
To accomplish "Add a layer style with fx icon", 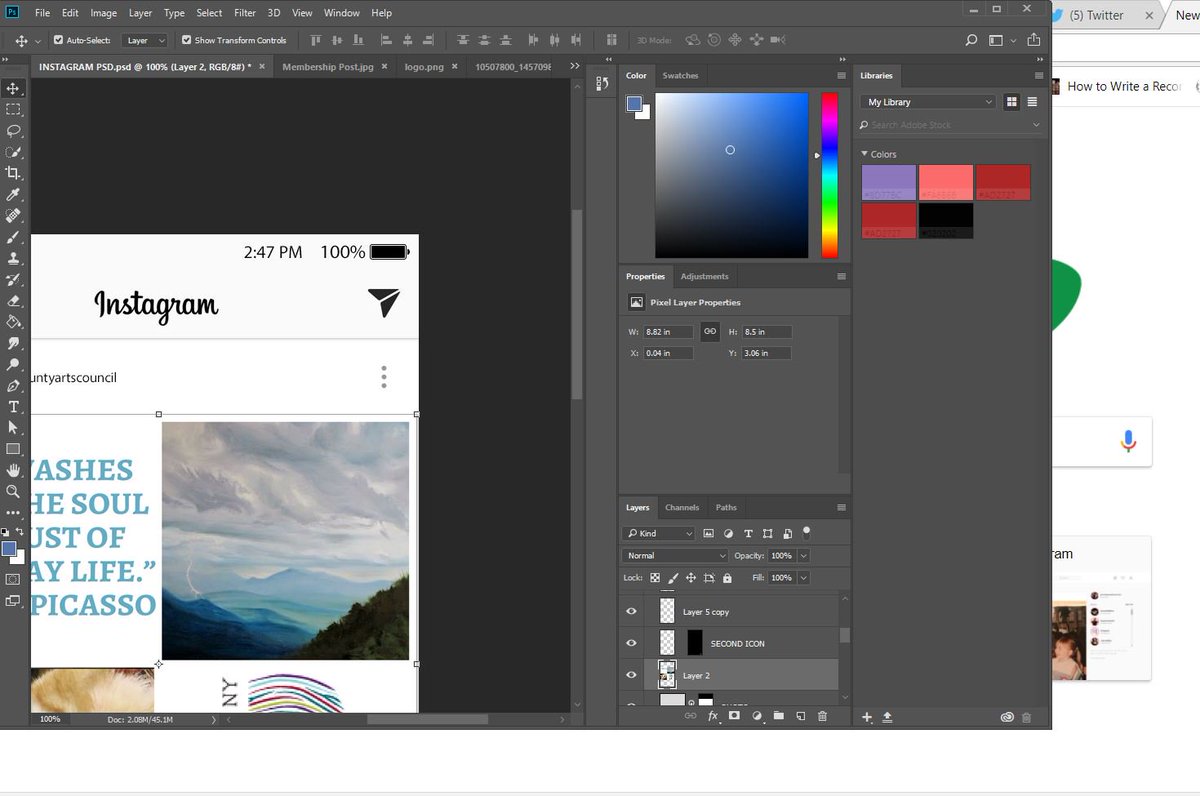I will tap(713, 716).
